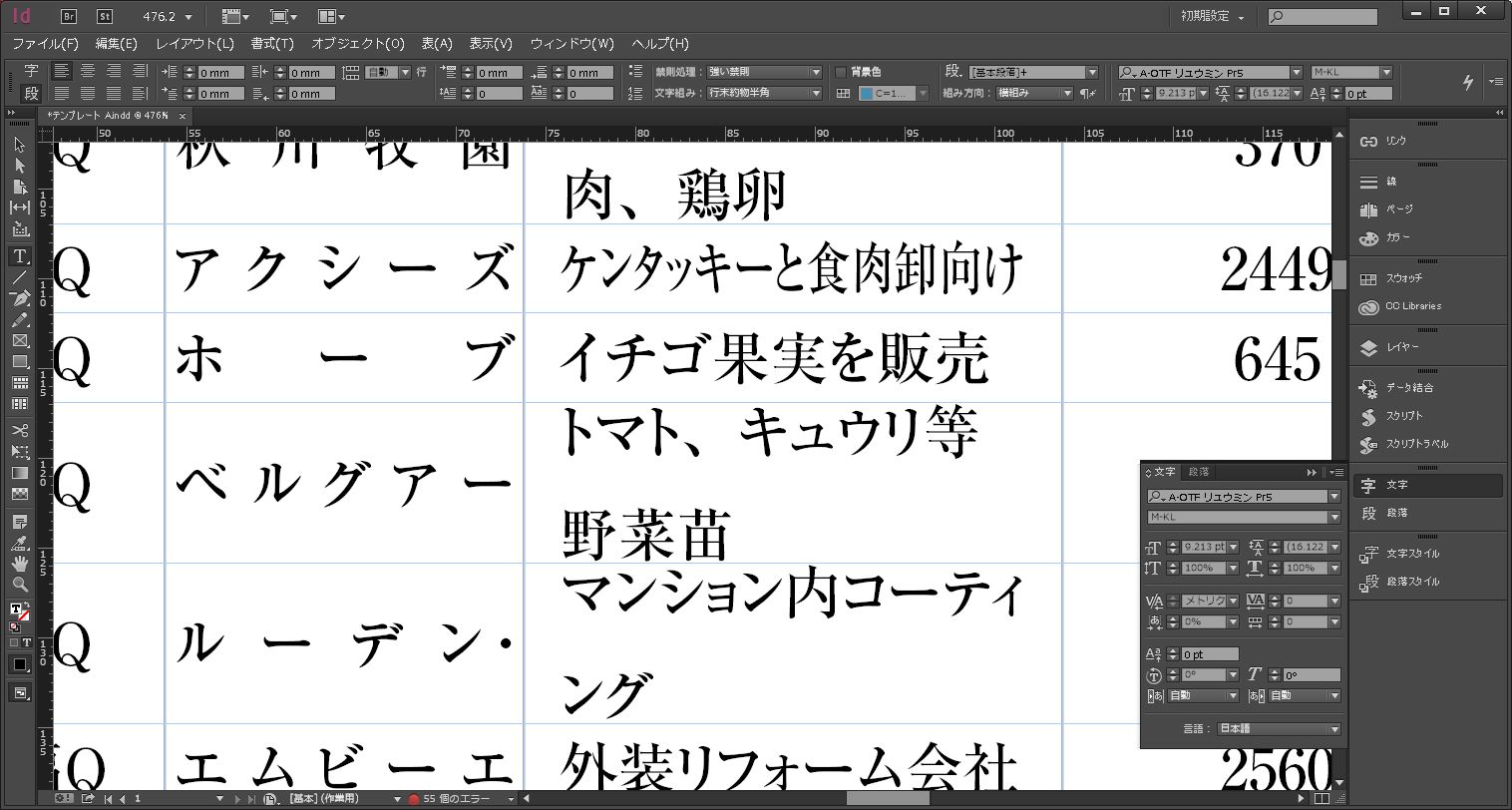Open 言語 日本語 dropdown in Character panel

tap(1279, 729)
